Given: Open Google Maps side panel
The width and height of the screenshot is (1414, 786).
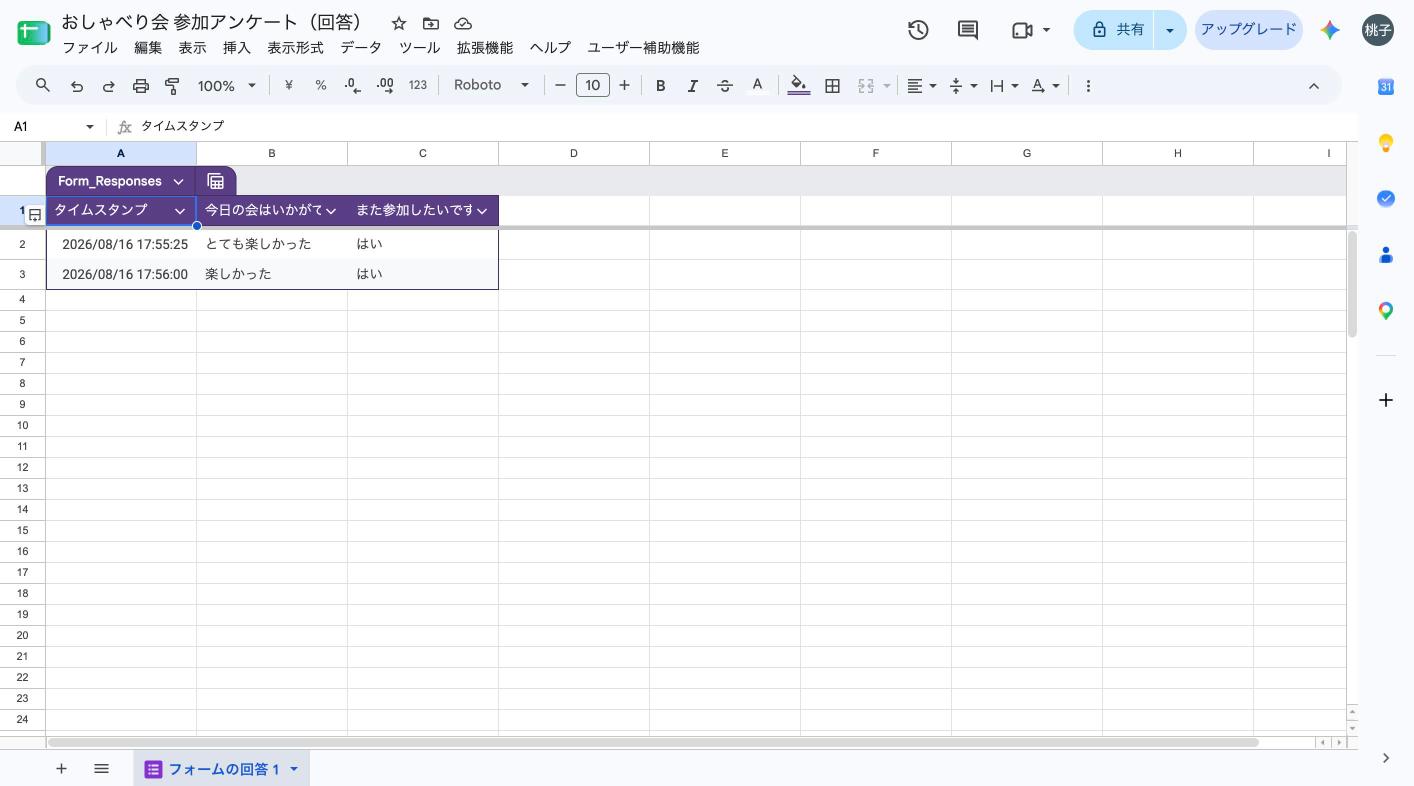Looking at the screenshot, I should point(1386,311).
